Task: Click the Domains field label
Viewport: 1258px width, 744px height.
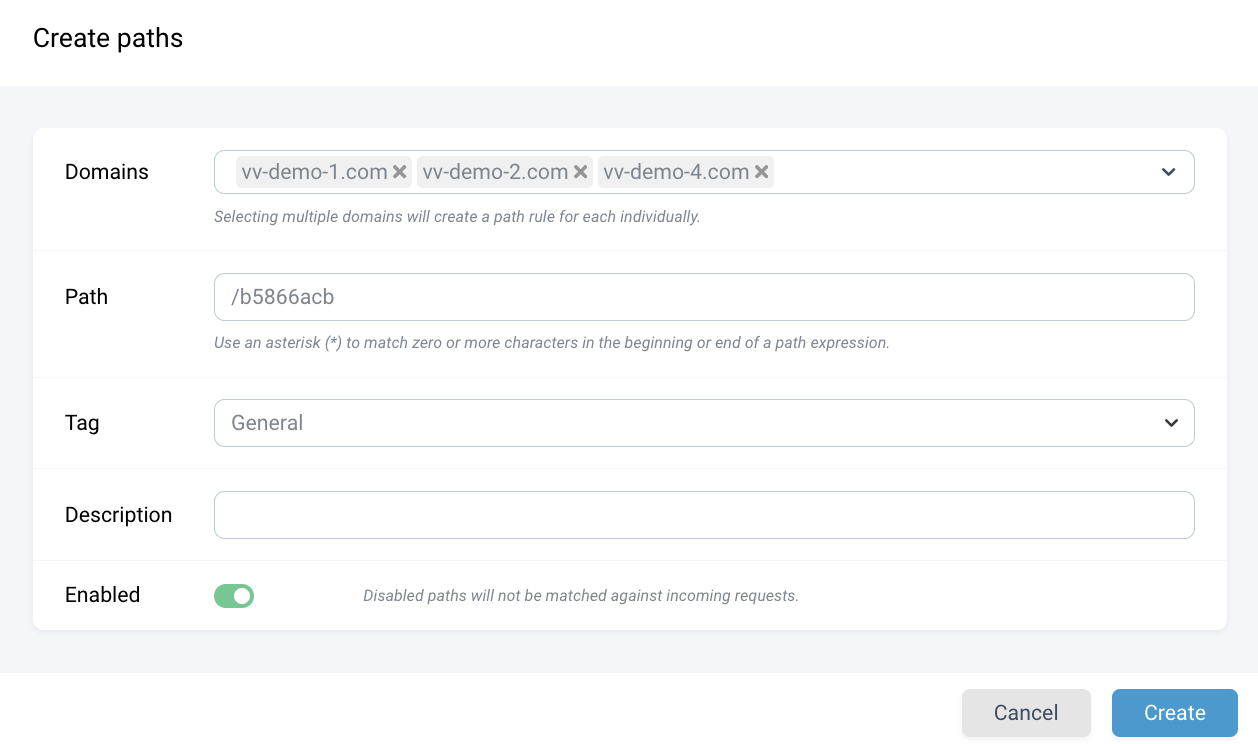Action: (107, 172)
